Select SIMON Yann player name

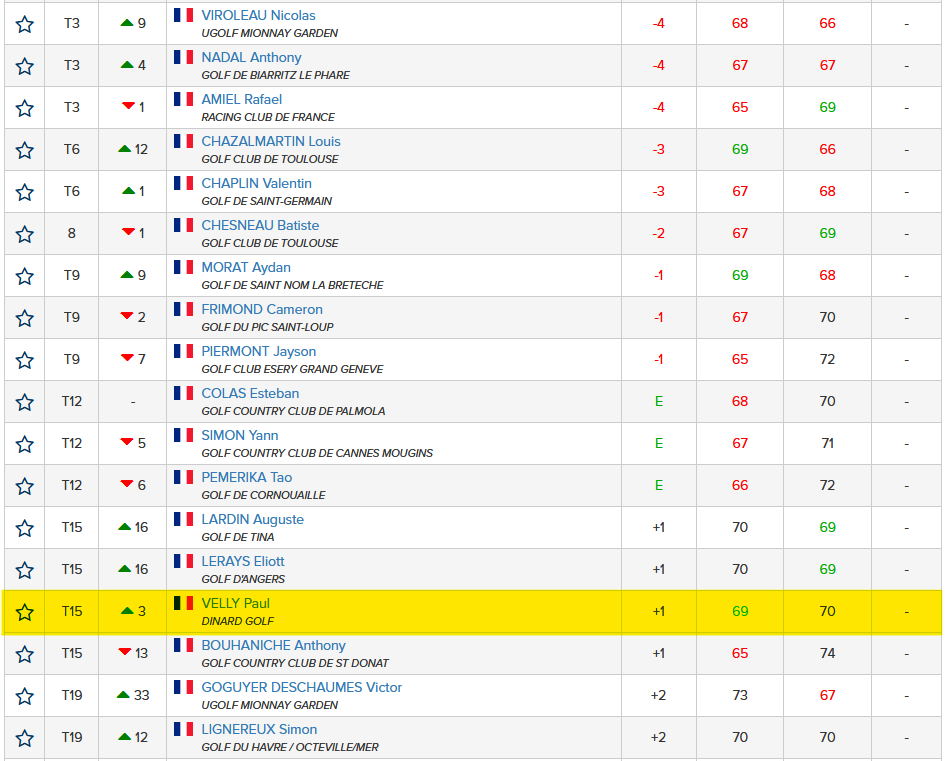pos(240,435)
